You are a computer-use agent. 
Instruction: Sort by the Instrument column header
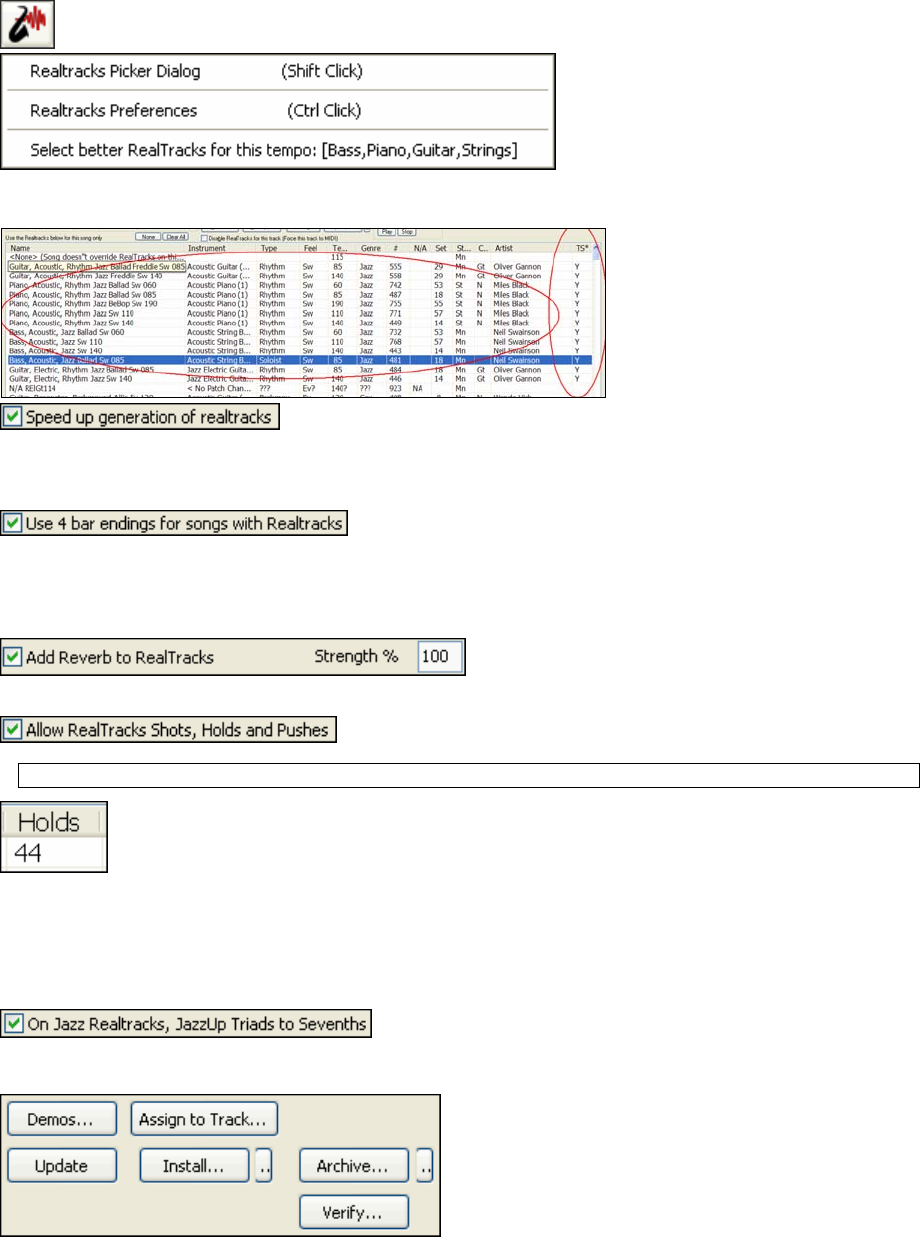coord(222,248)
